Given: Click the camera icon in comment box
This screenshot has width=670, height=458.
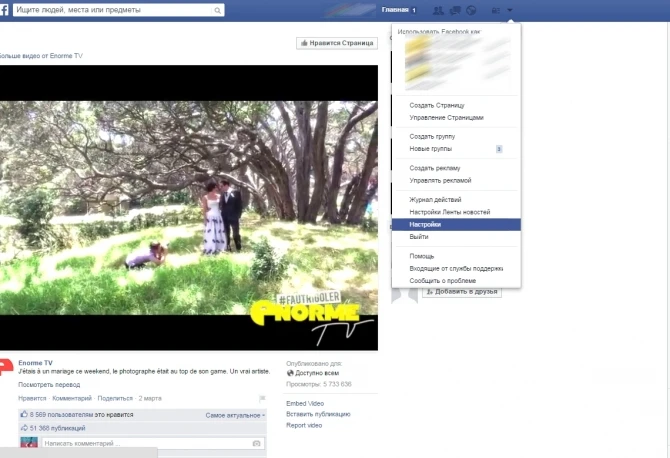Looking at the screenshot, I should click(256, 443).
